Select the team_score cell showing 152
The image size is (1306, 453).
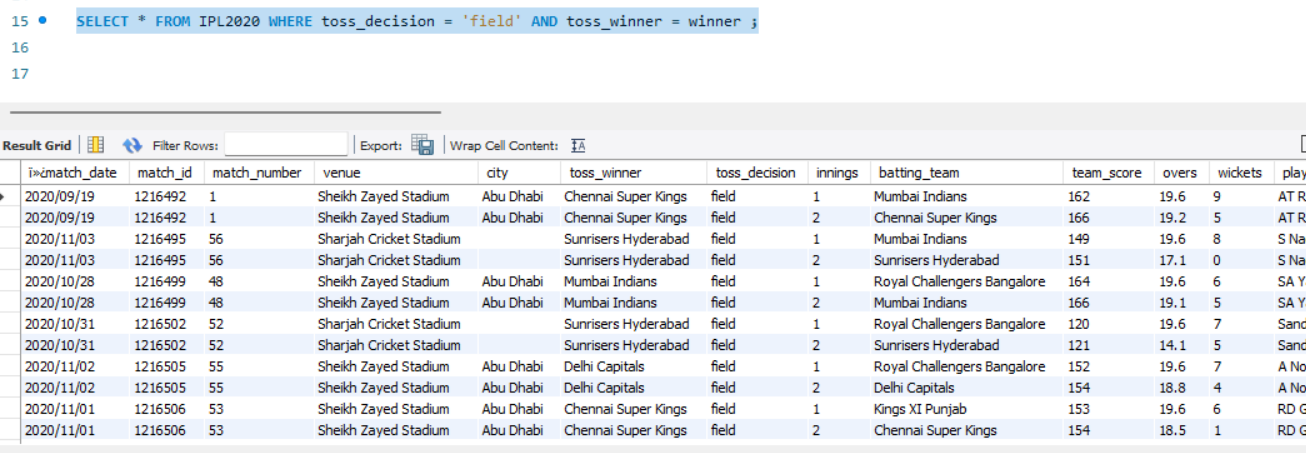tap(1109, 367)
